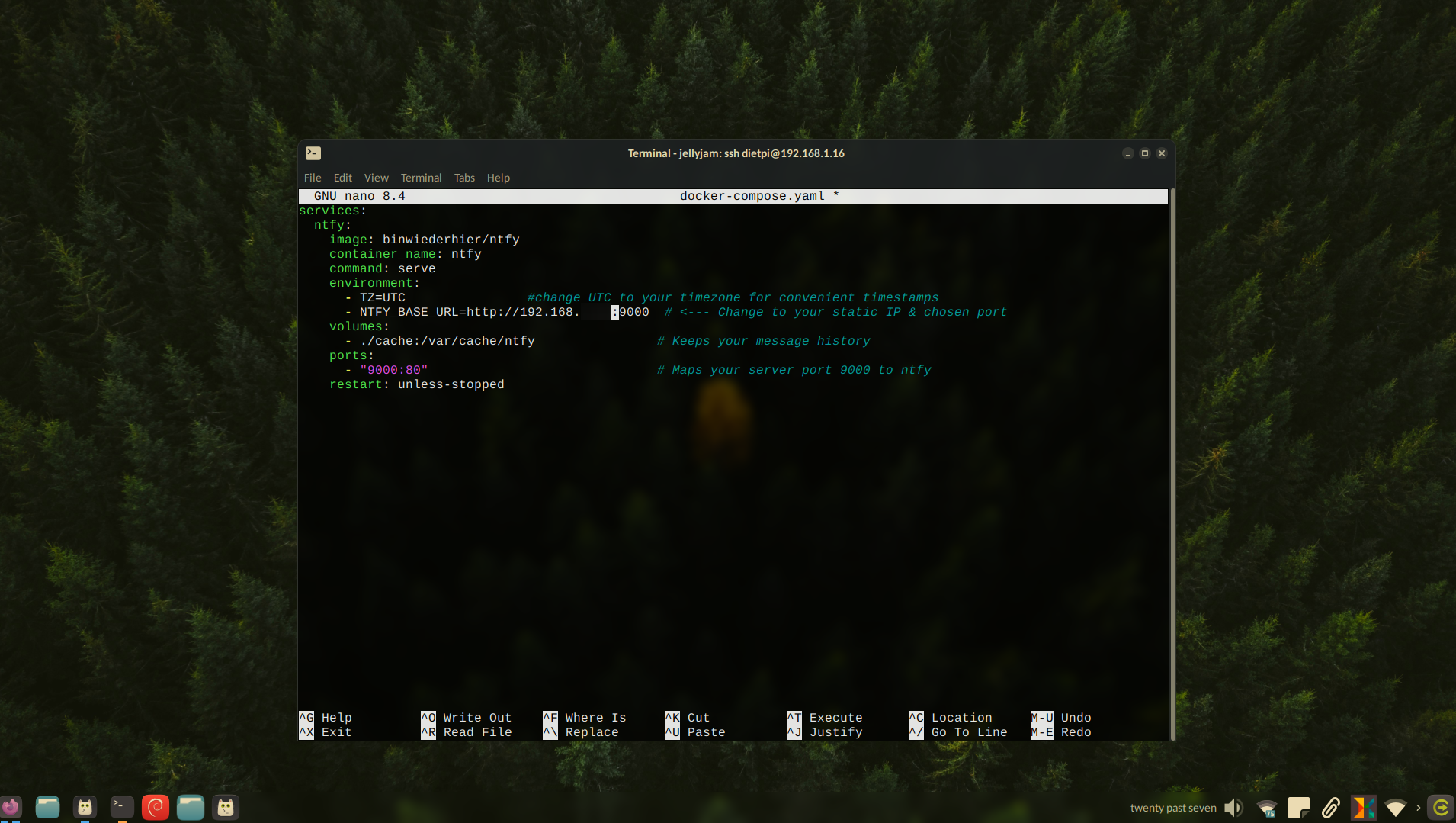Screen dimensions: 1456x823
Task: Click the terminal window icon in the title bar
Action: [x=313, y=153]
